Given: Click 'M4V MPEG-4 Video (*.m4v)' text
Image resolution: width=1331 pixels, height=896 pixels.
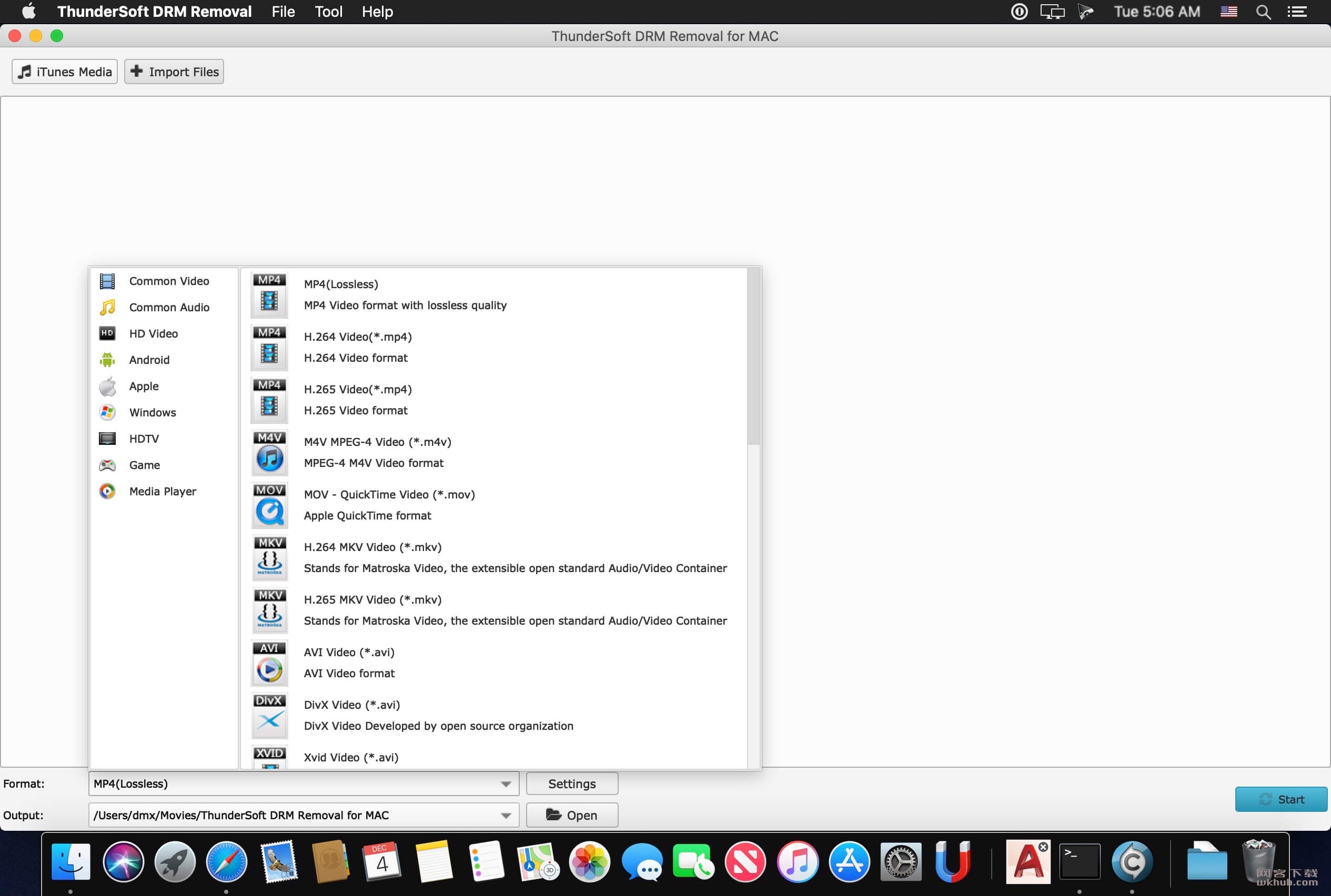Looking at the screenshot, I should [x=377, y=442].
